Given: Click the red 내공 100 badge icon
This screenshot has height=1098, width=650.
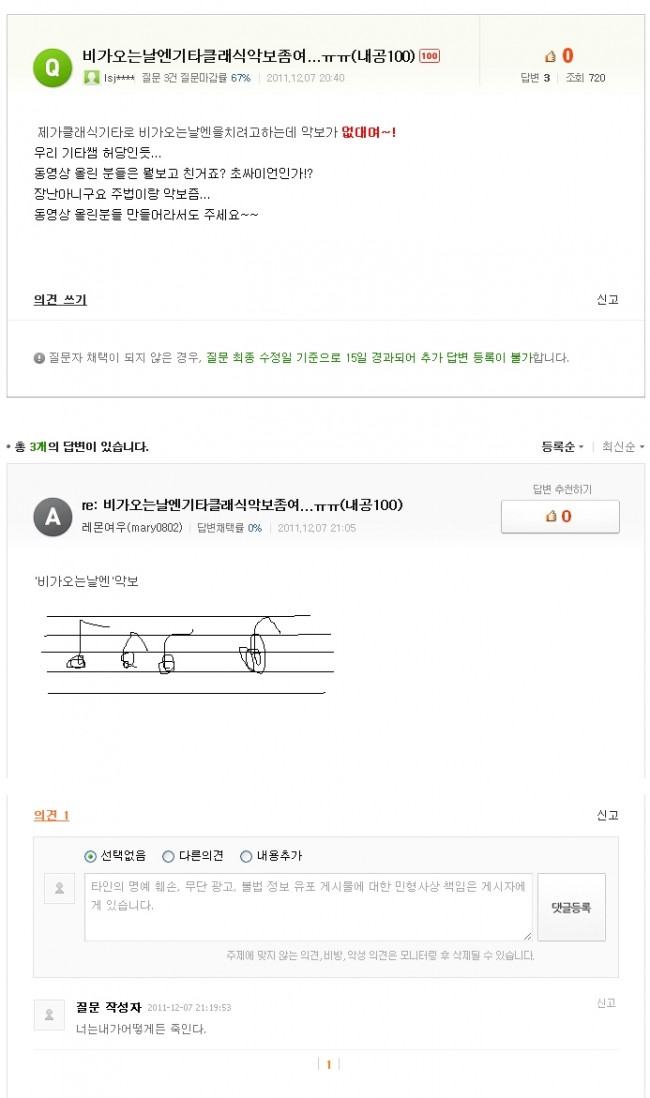Looking at the screenshot, I should (431, 57).
